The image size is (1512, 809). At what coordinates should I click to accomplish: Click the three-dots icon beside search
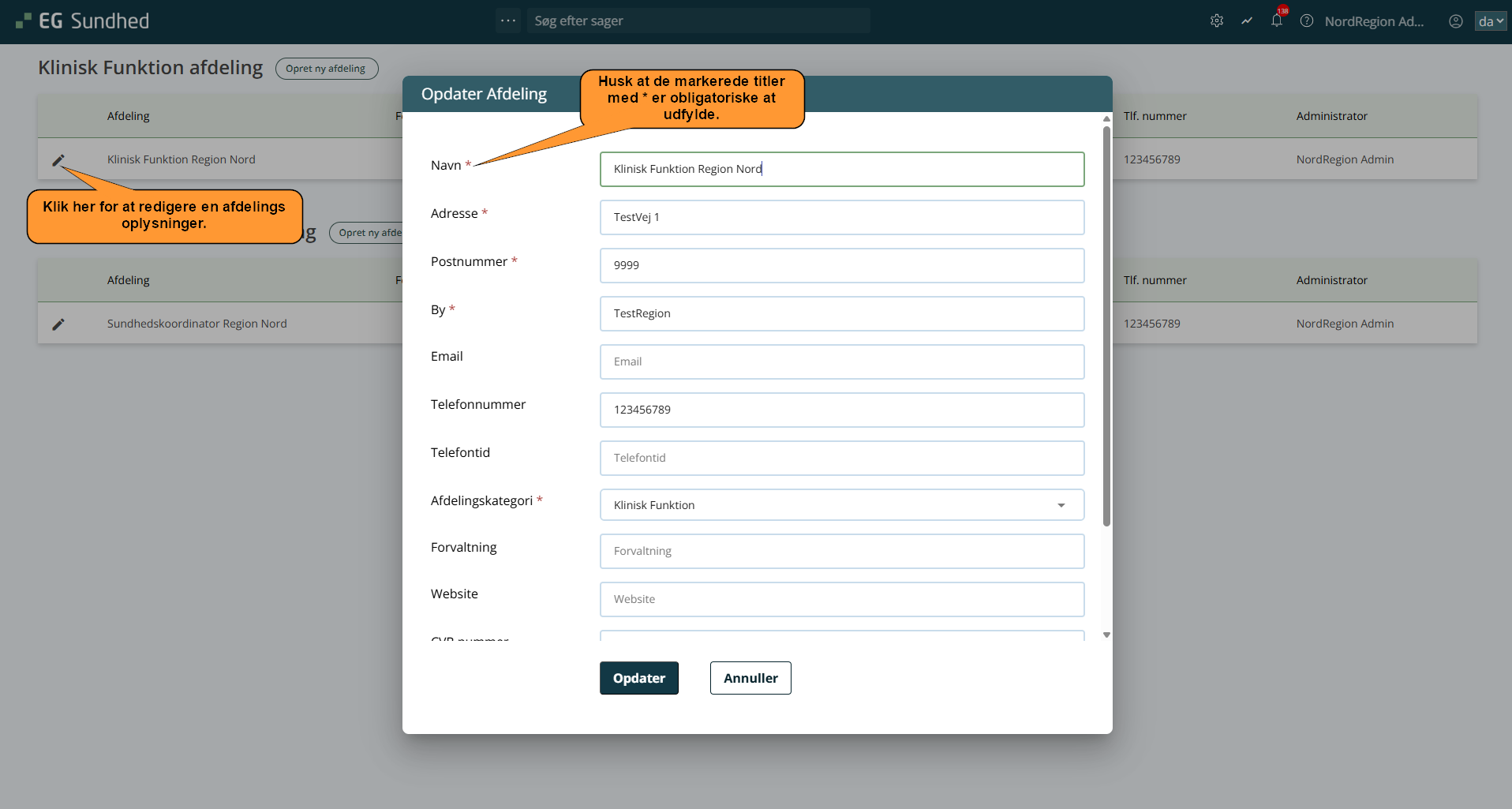coord(508,21)
